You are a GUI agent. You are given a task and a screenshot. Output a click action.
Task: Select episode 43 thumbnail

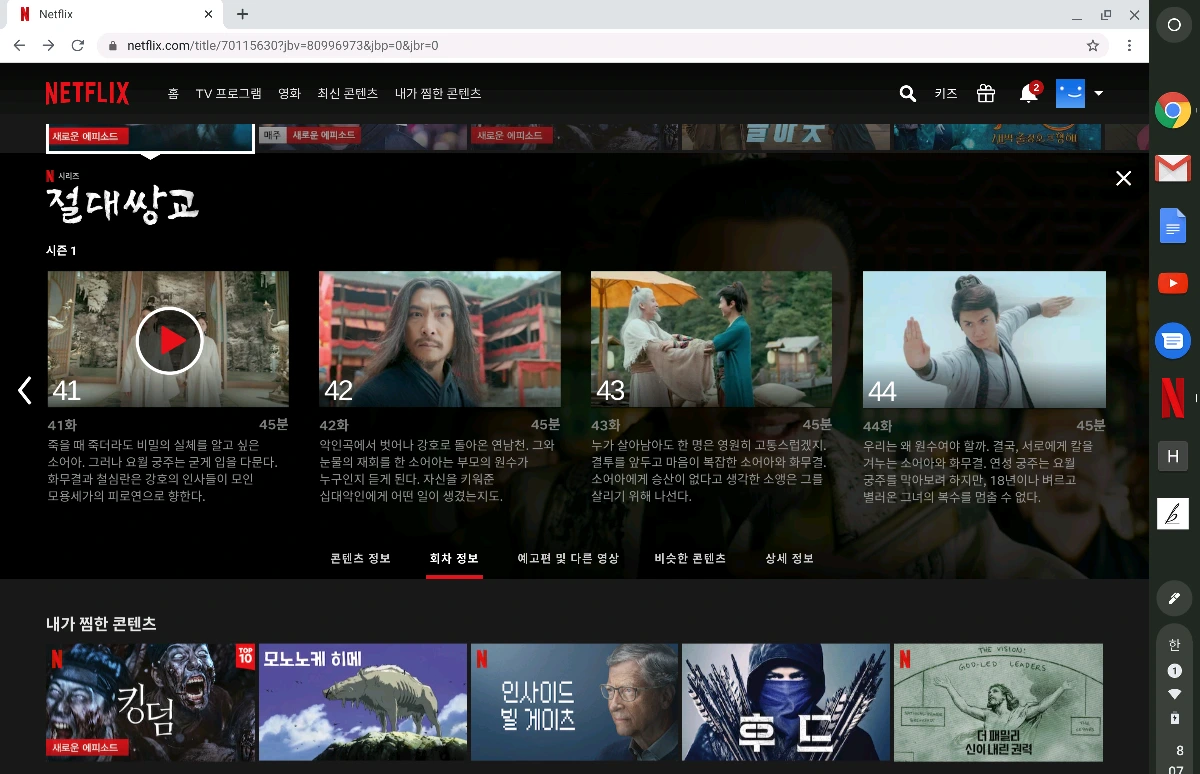pyautogui.click(x=712, y=339)
